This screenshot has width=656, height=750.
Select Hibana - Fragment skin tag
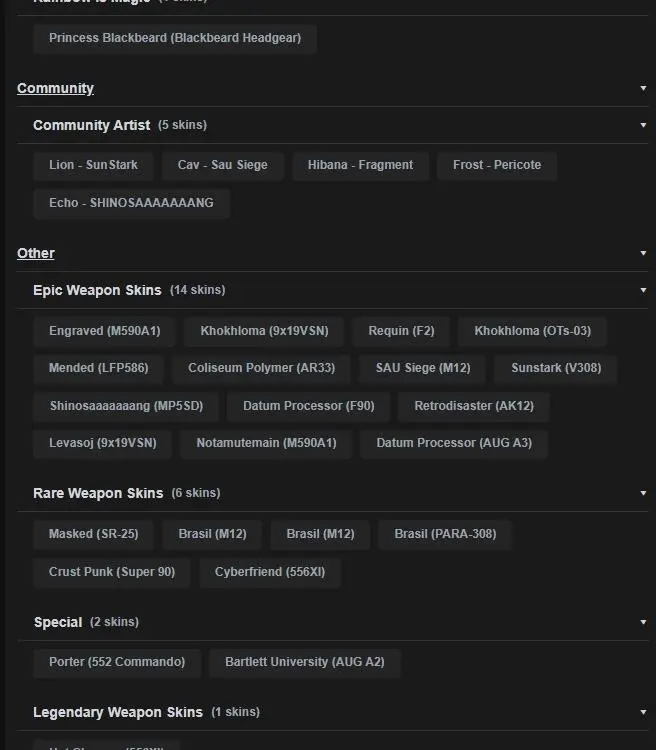coord(360,165)
